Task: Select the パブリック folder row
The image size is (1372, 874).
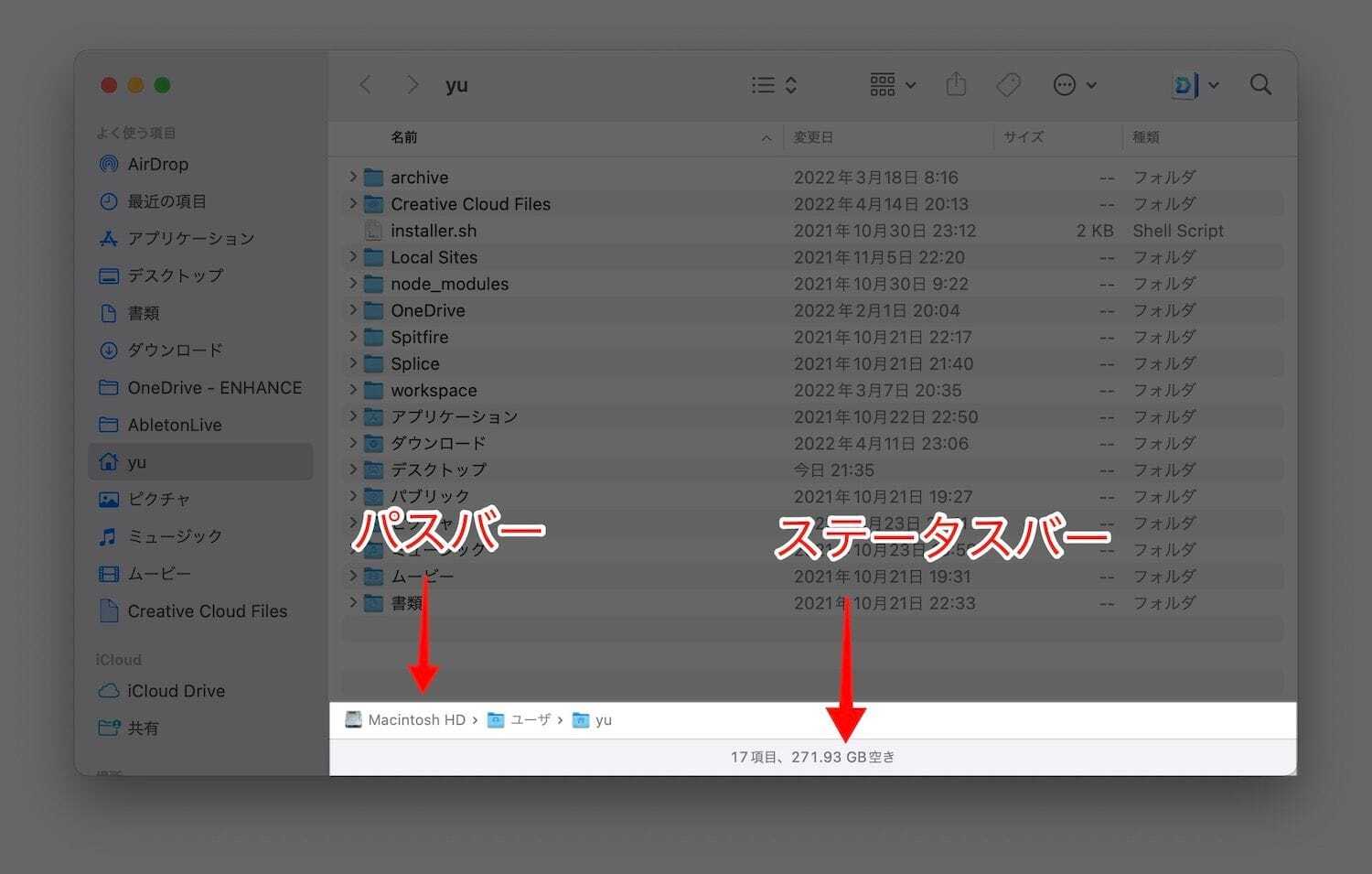Action: (x=812, y=496)
